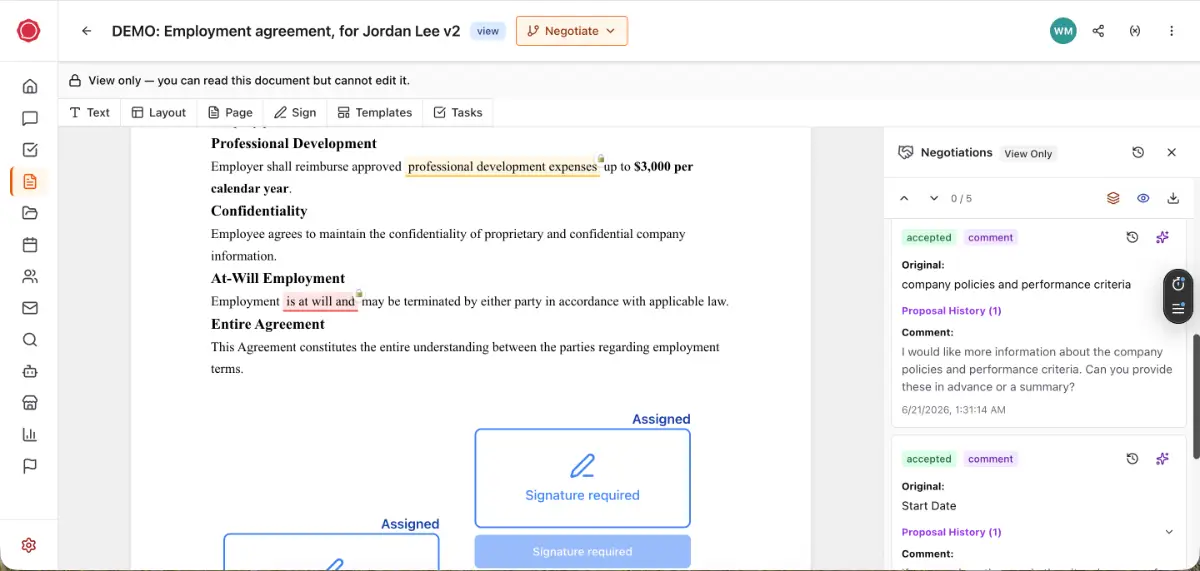Open the Text toolbar tab

[x=89, y=113]
